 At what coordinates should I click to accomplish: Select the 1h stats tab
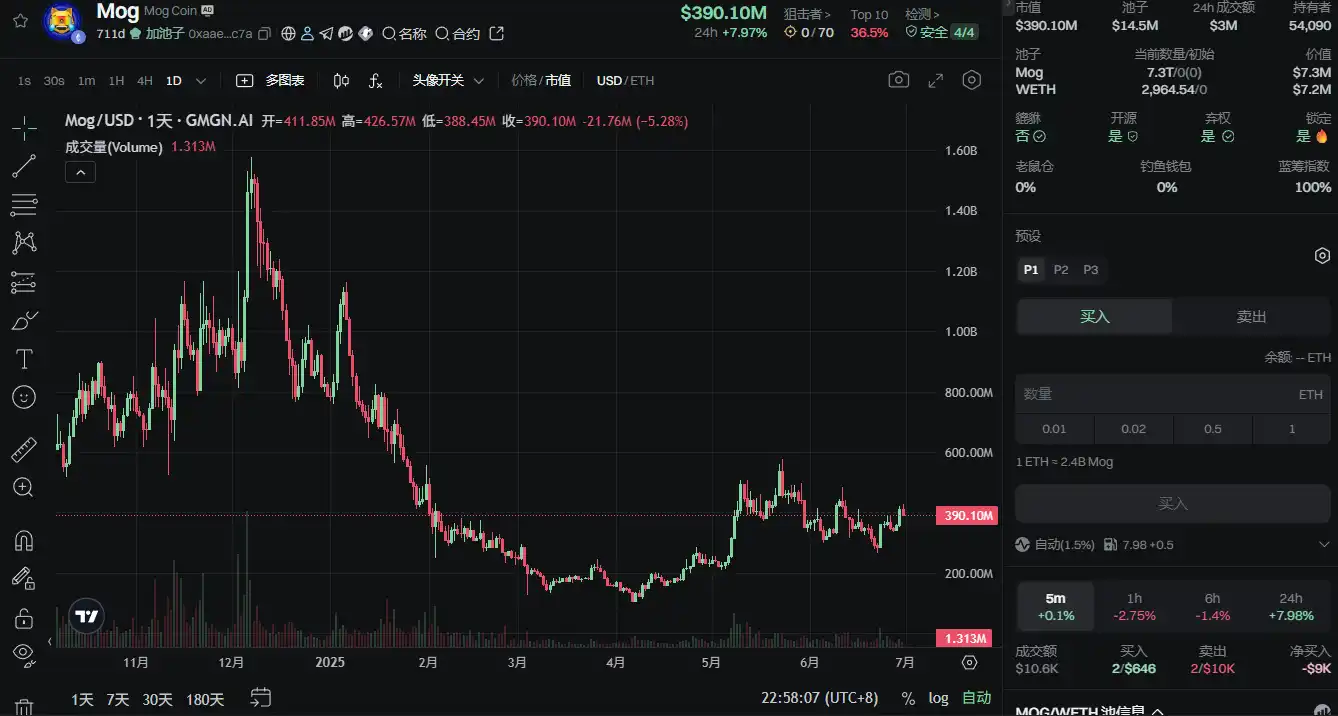point(1134,607)
